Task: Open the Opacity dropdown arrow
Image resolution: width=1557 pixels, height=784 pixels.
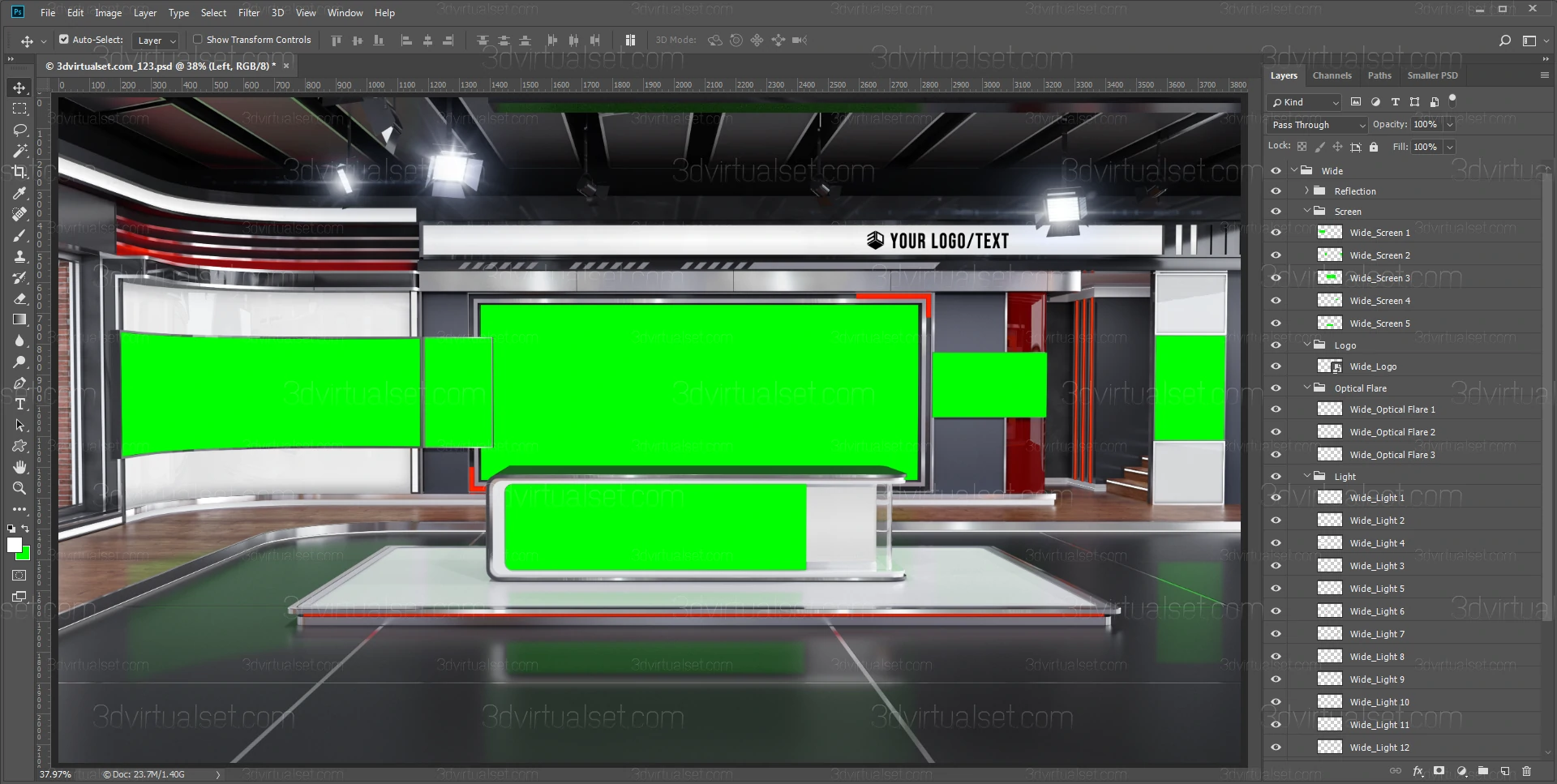Action: coord(1449,125)
